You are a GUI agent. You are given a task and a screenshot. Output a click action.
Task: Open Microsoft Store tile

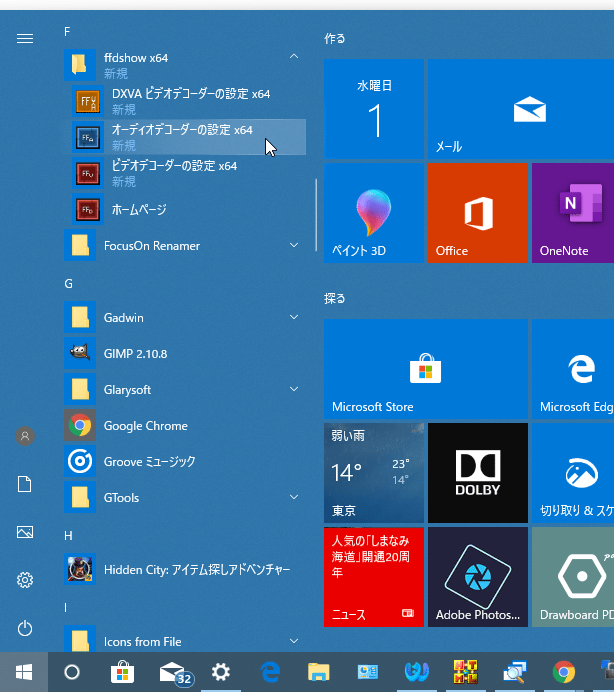point(426,369)
